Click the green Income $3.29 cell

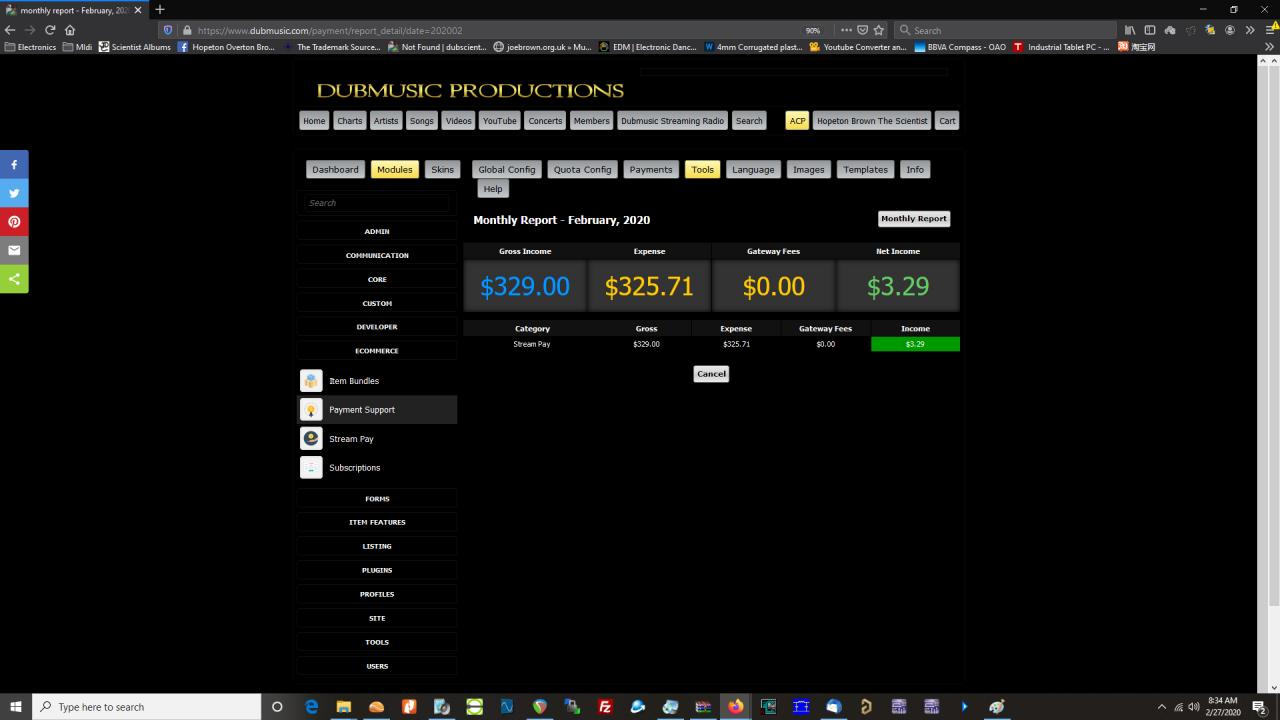coord(915,344)
